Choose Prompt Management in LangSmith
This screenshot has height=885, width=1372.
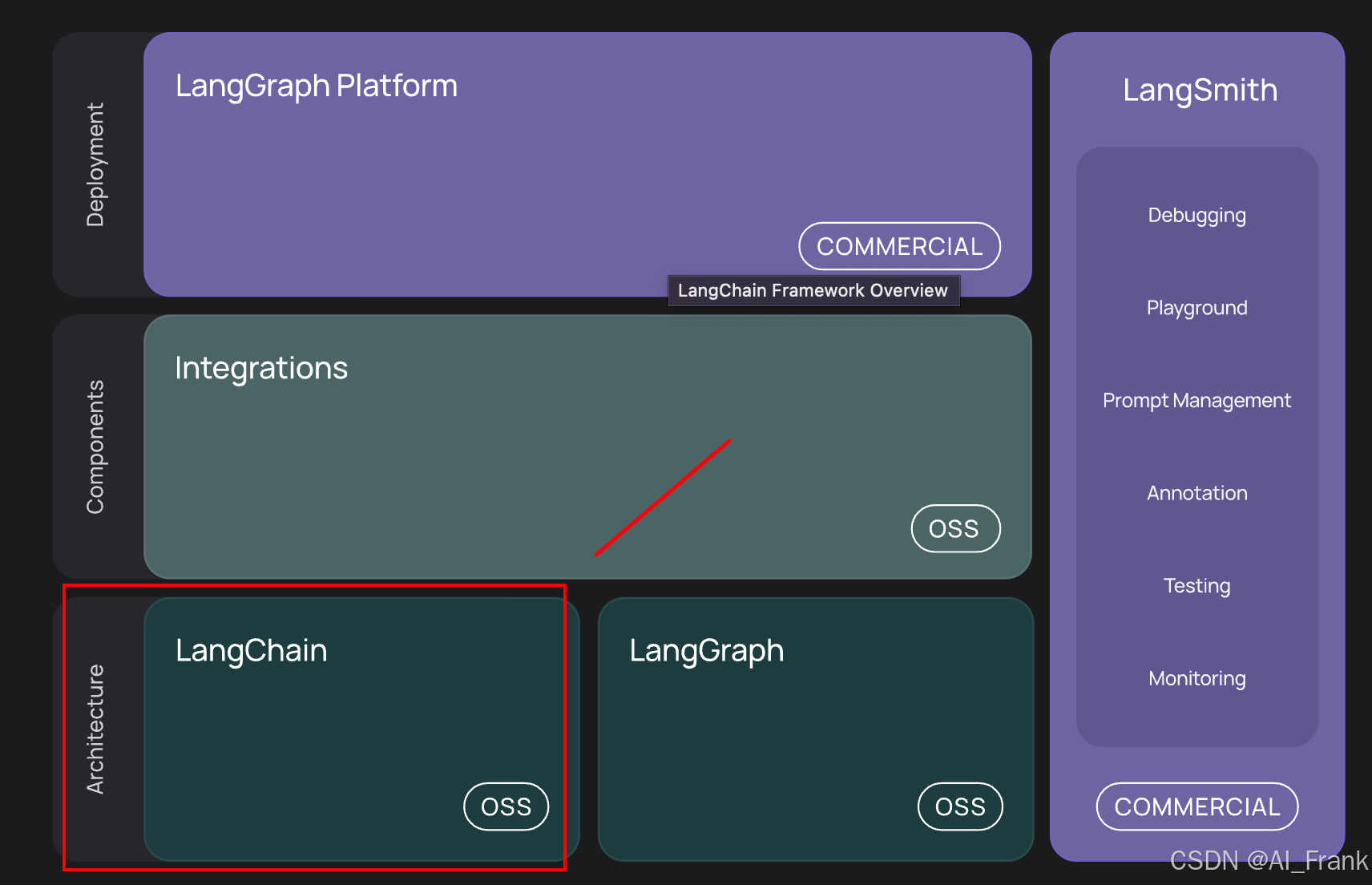[x=1196, y=401]
